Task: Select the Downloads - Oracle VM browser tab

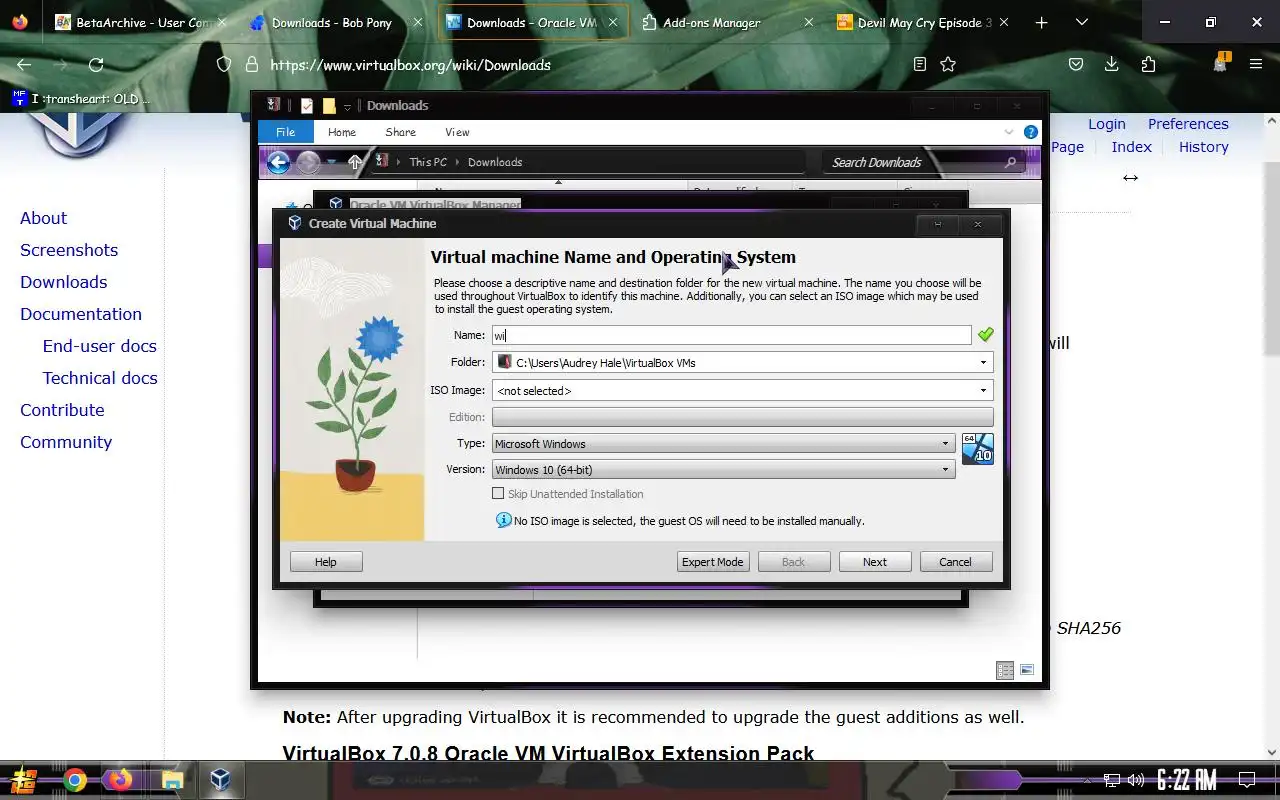Action: coord(533,22)
